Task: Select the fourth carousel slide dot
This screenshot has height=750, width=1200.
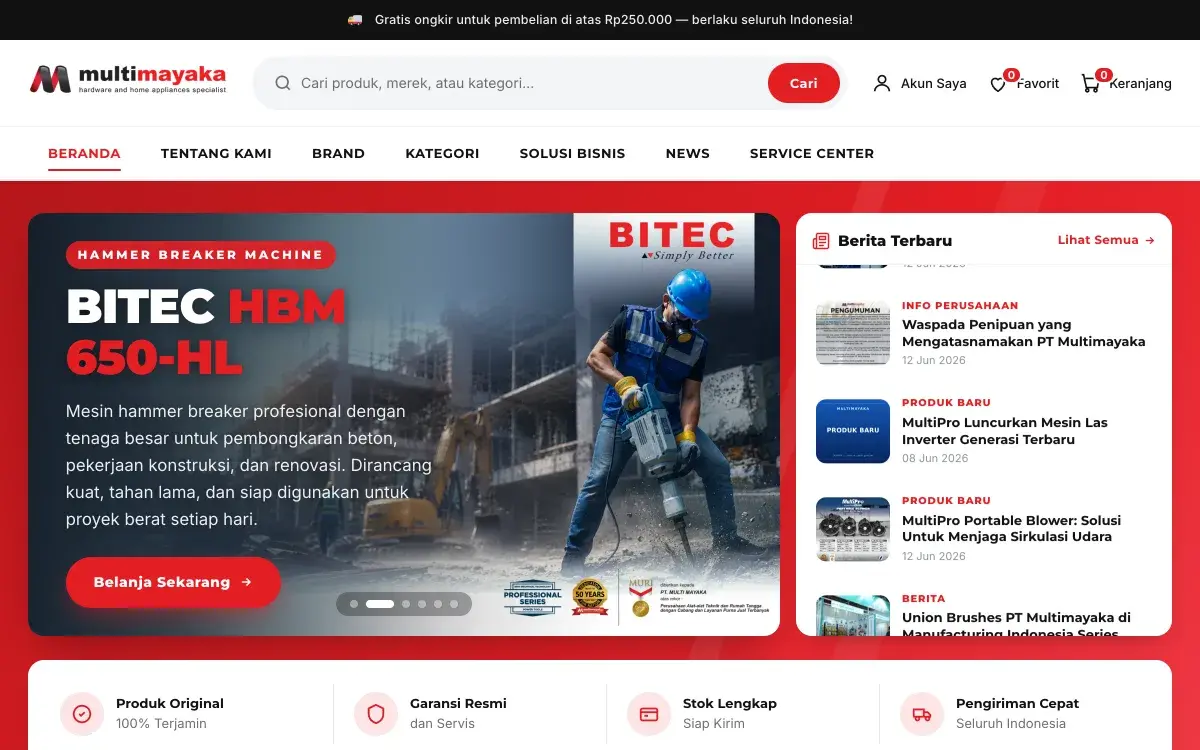Action: (422, 604)
